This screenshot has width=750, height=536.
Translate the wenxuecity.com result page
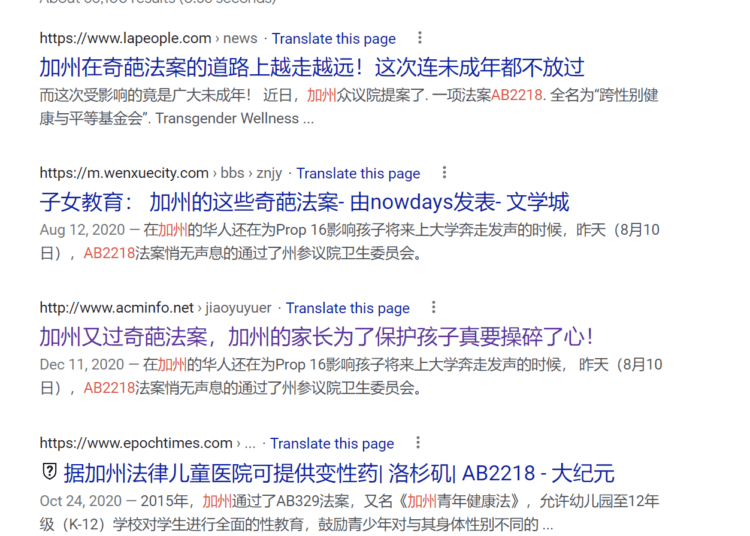(358, 173)
